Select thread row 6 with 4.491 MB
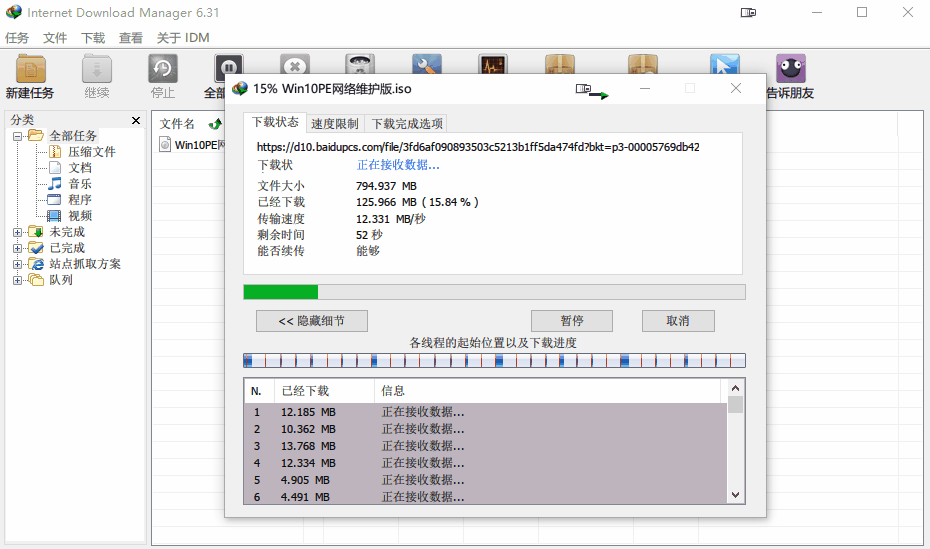 pos(486,497)
